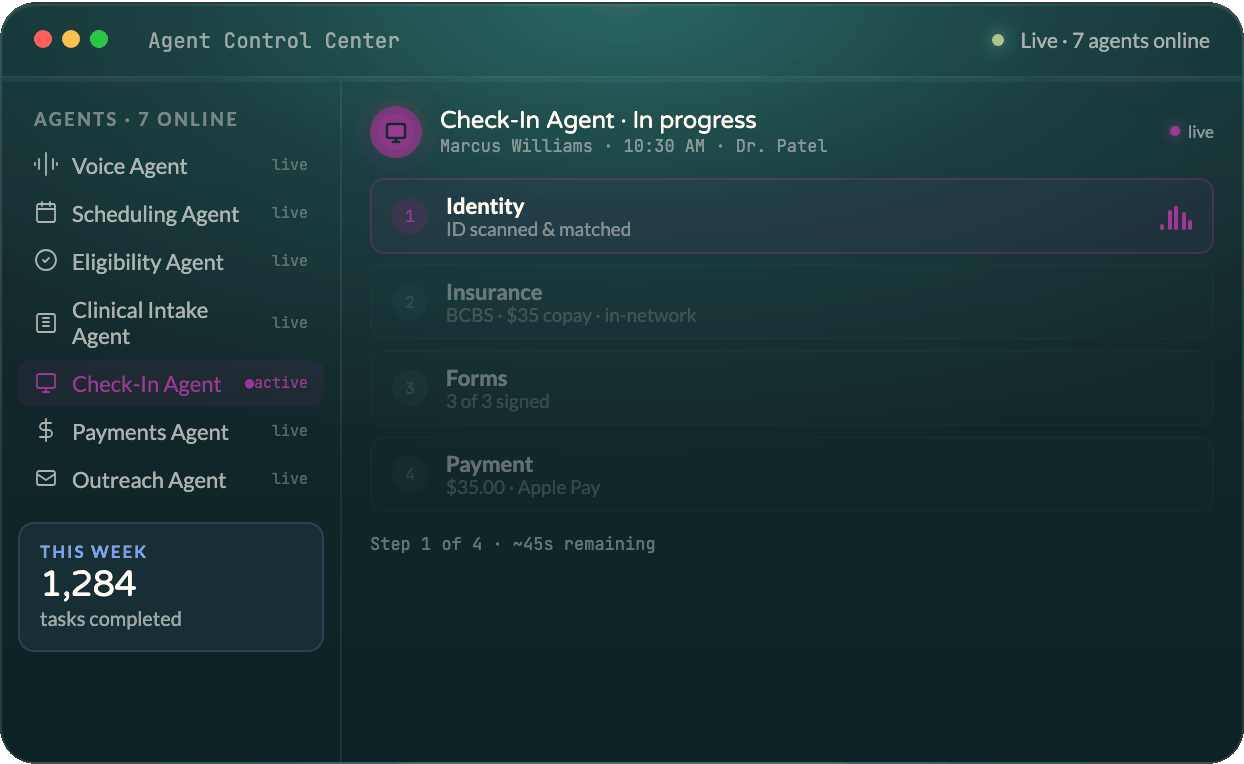Select the Payment step with Apple Pay
Screen dimensions: 1244x764
(x=792, y=474)
